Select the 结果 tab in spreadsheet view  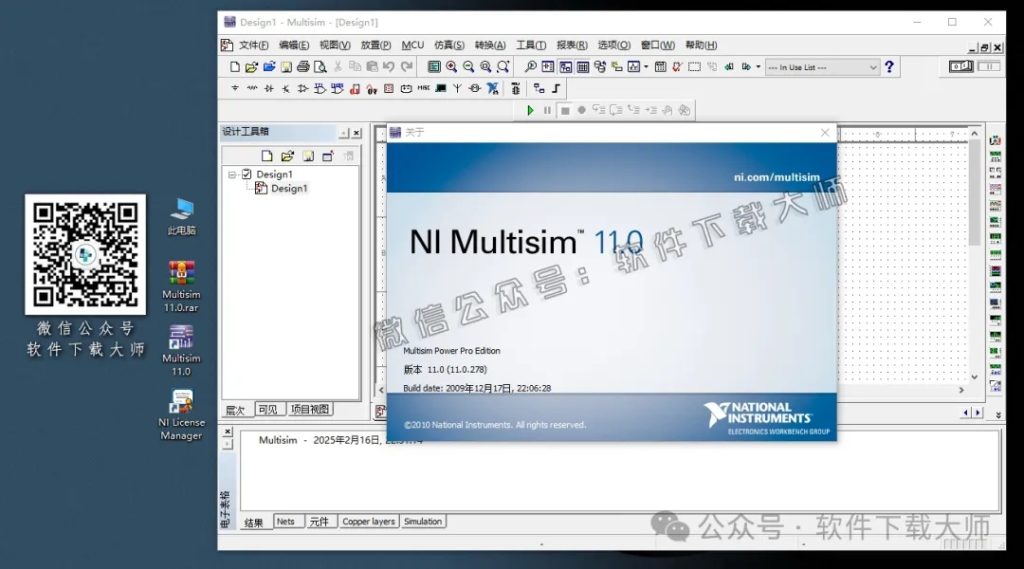click(x=253, y=523)
